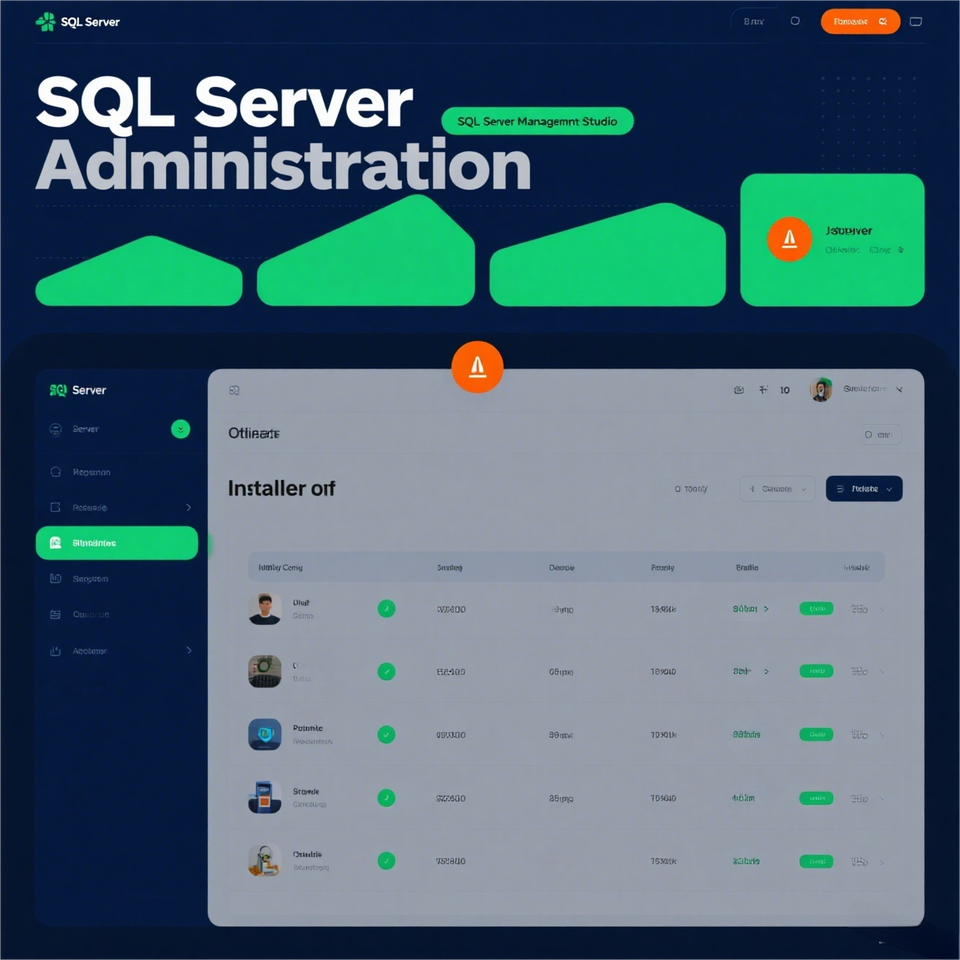
Task: Click the orange button in the top bar
Action: 860,21
